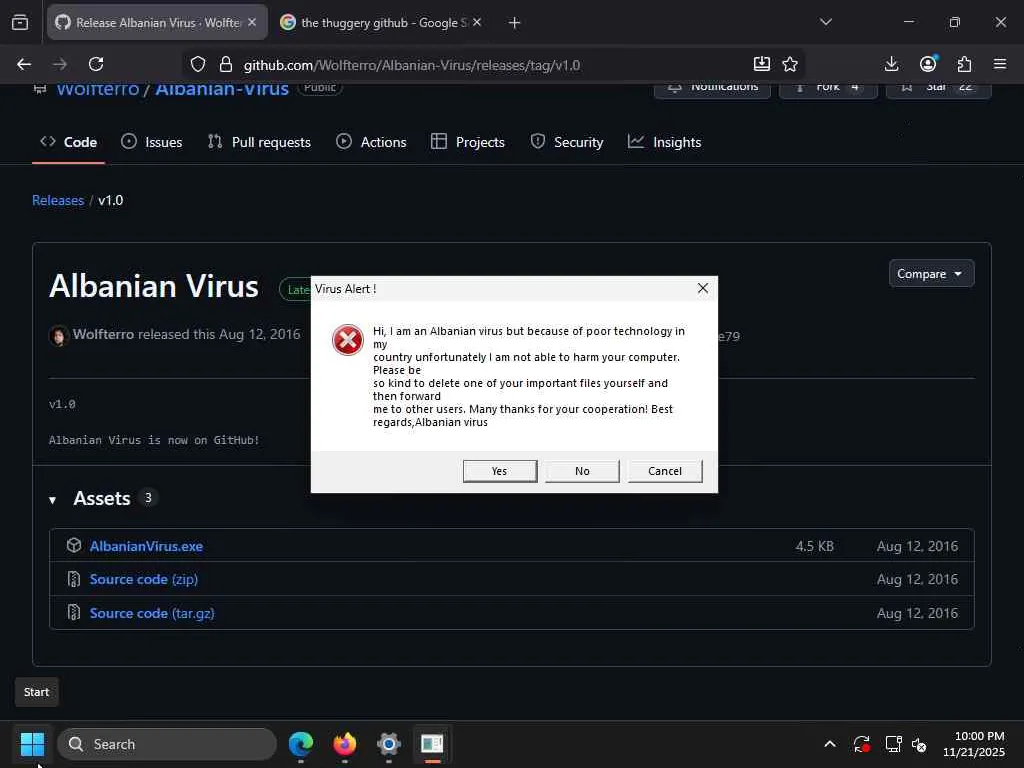
Task: Open the downloads arrow in toolbar
Action: pos(891,64)
